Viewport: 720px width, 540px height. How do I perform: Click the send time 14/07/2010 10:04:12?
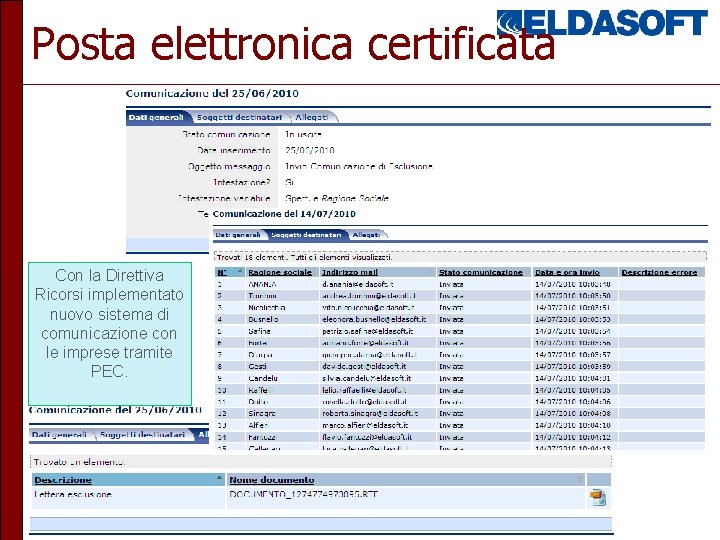[573, 437]
